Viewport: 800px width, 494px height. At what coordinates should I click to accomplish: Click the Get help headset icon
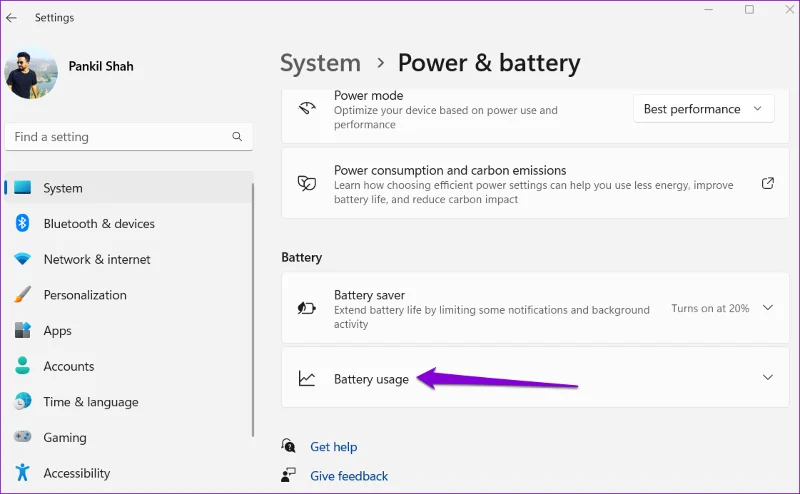coord(288,446)
